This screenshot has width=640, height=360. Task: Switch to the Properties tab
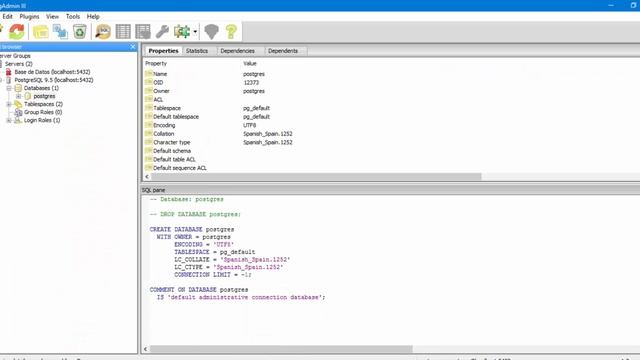(163, 51)
